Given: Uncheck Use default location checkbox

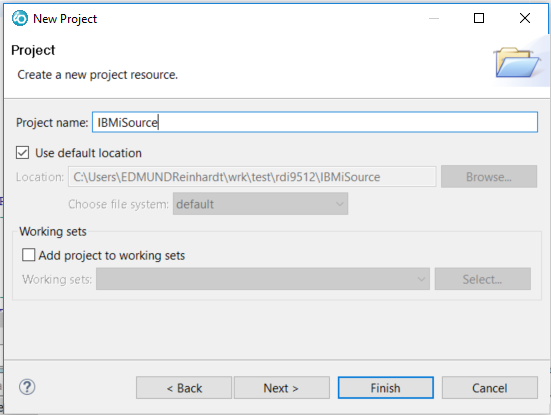Looking at the screenshot, I should 22,153.
